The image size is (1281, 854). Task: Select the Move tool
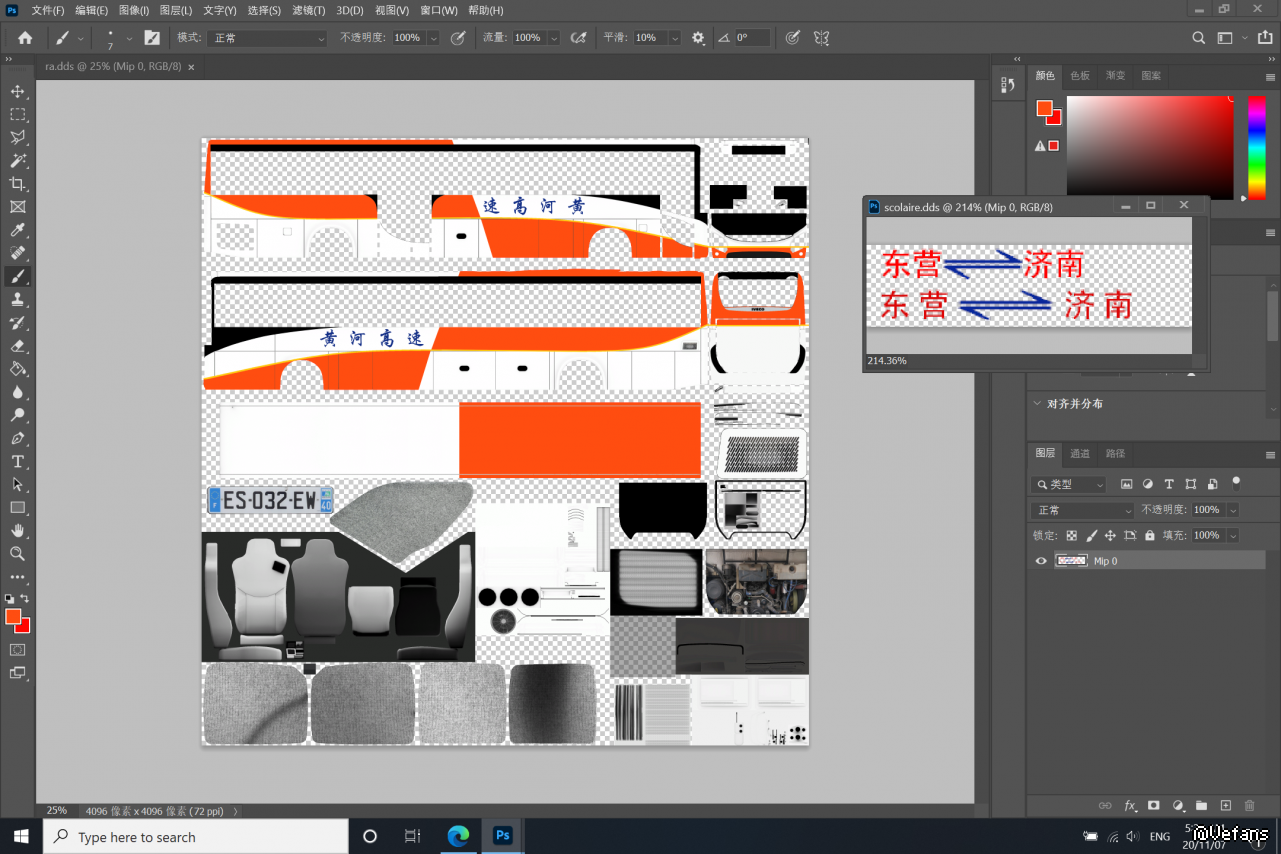click(x=17, y=91)
